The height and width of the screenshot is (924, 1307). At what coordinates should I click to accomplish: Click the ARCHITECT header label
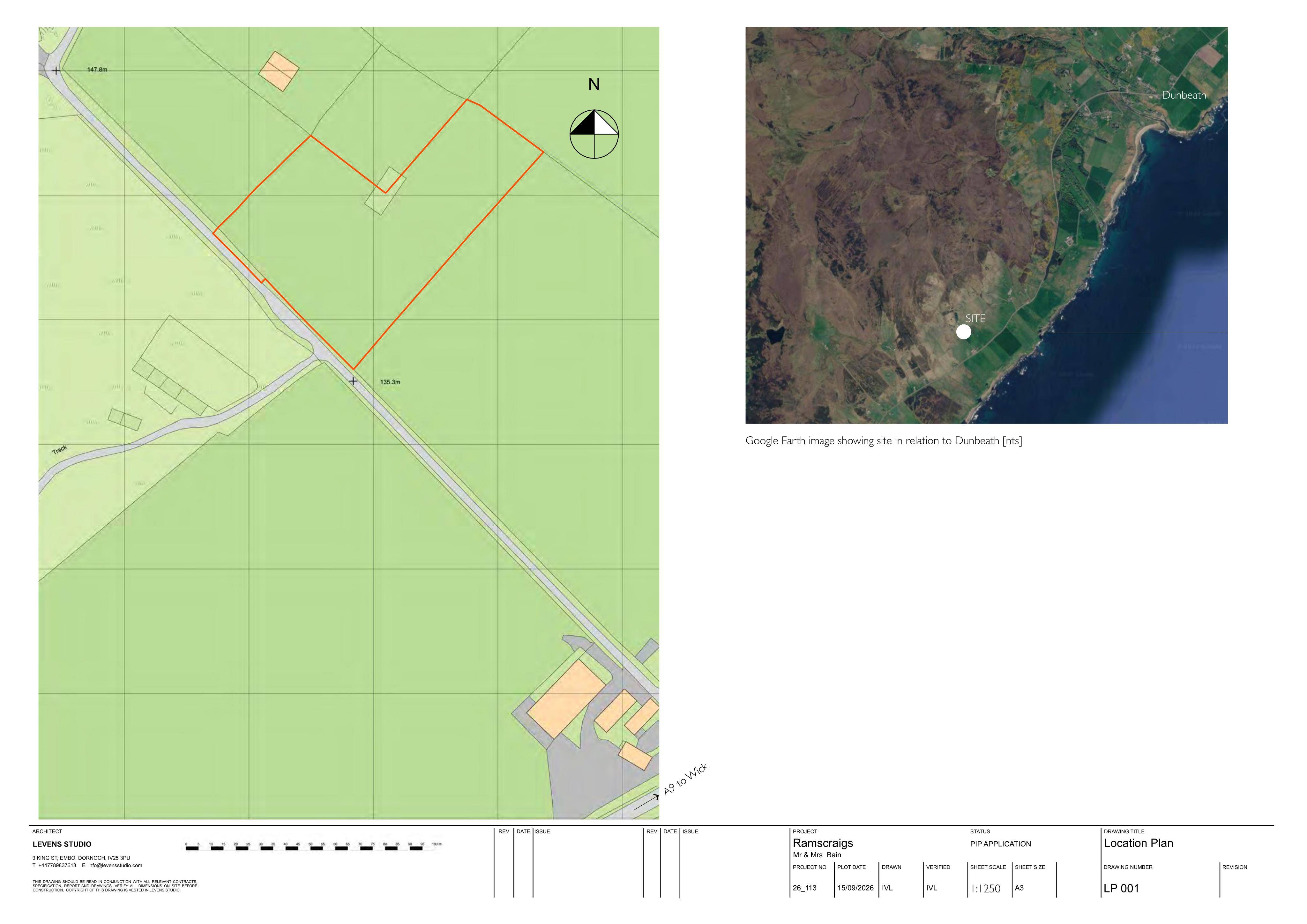tap(47, 831)
